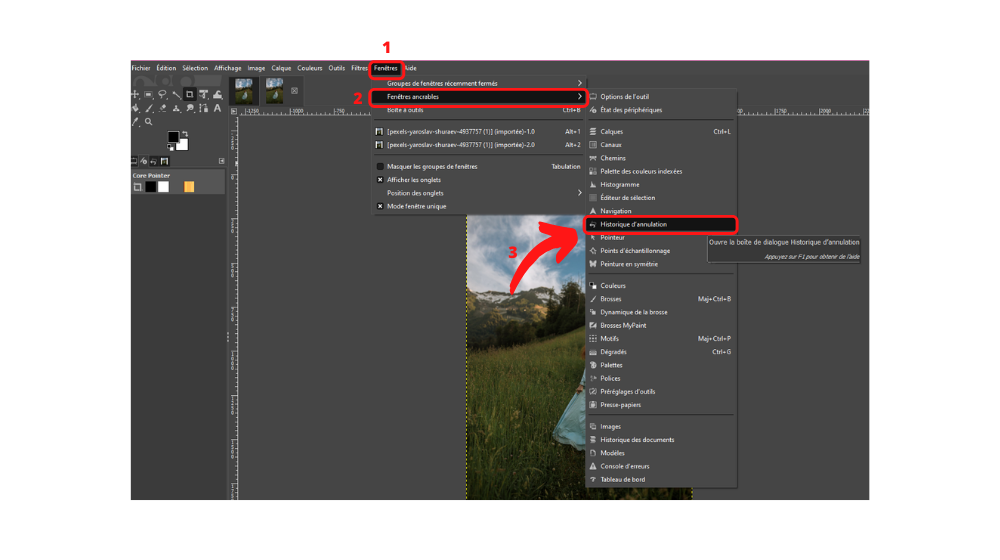Select the Free Select lasso tool
This screenshot has height=560, width=1000.
pos(162,94)
